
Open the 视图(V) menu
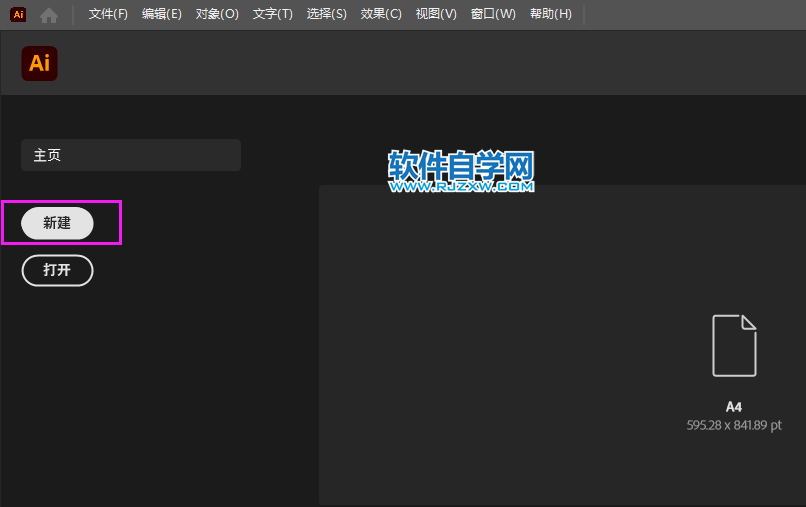click(x=436, y=14)
